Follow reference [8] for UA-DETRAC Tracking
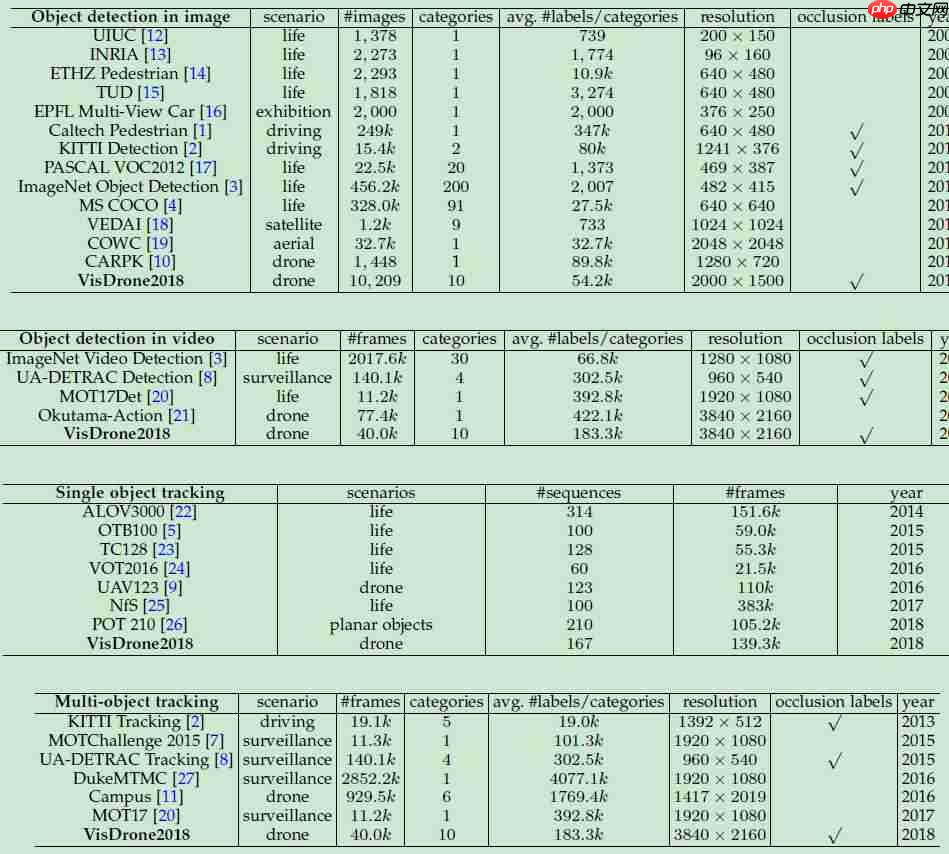Screen dimensions: 949x854 tap(224, 760)
